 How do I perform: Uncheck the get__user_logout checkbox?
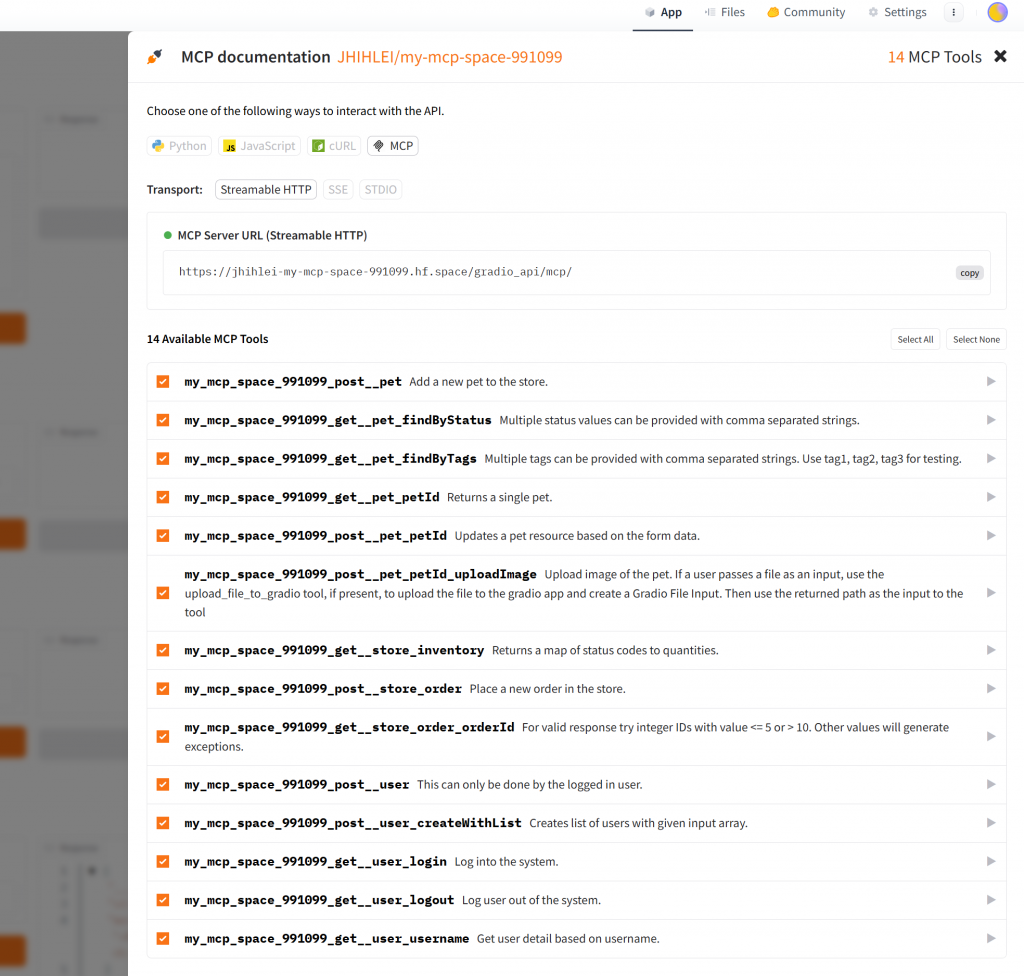click(x=163, y=900)
